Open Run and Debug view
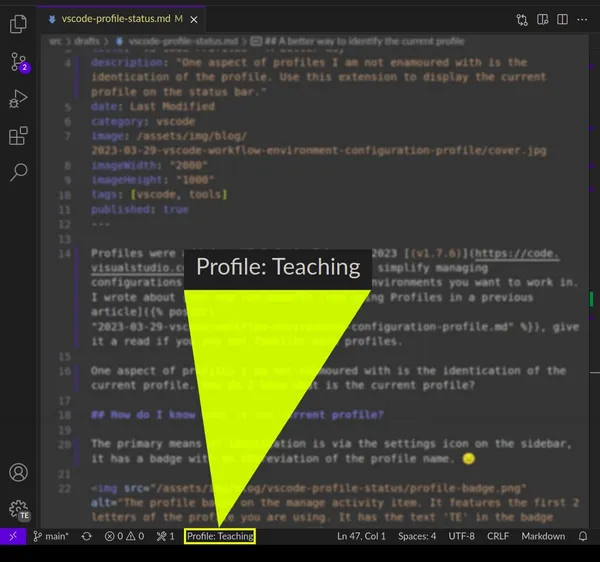Image resolution: width=600 pixels, height=562 pixels. (x=18, y=99)
